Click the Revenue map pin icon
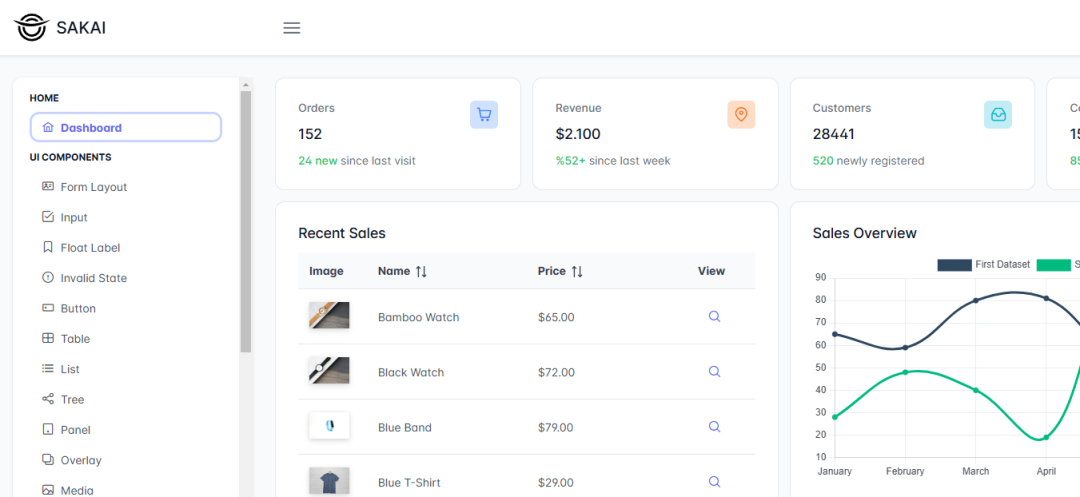 741,115
